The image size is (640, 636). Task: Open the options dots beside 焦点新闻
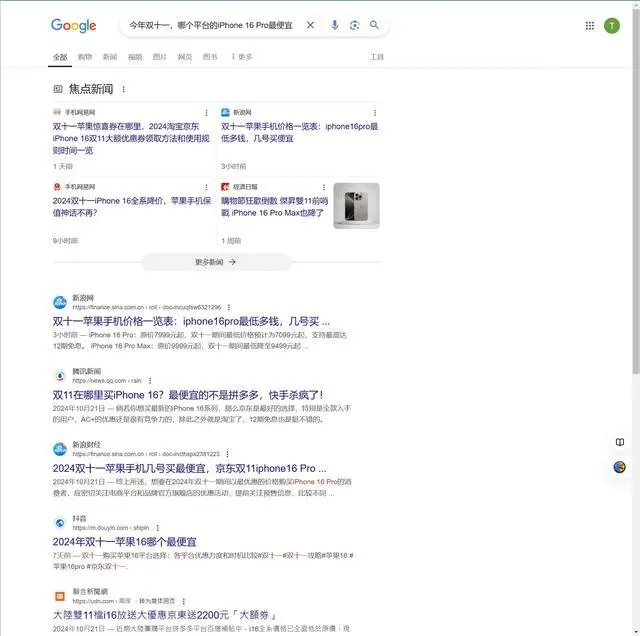pyautogui.click(x=124, y=89)
